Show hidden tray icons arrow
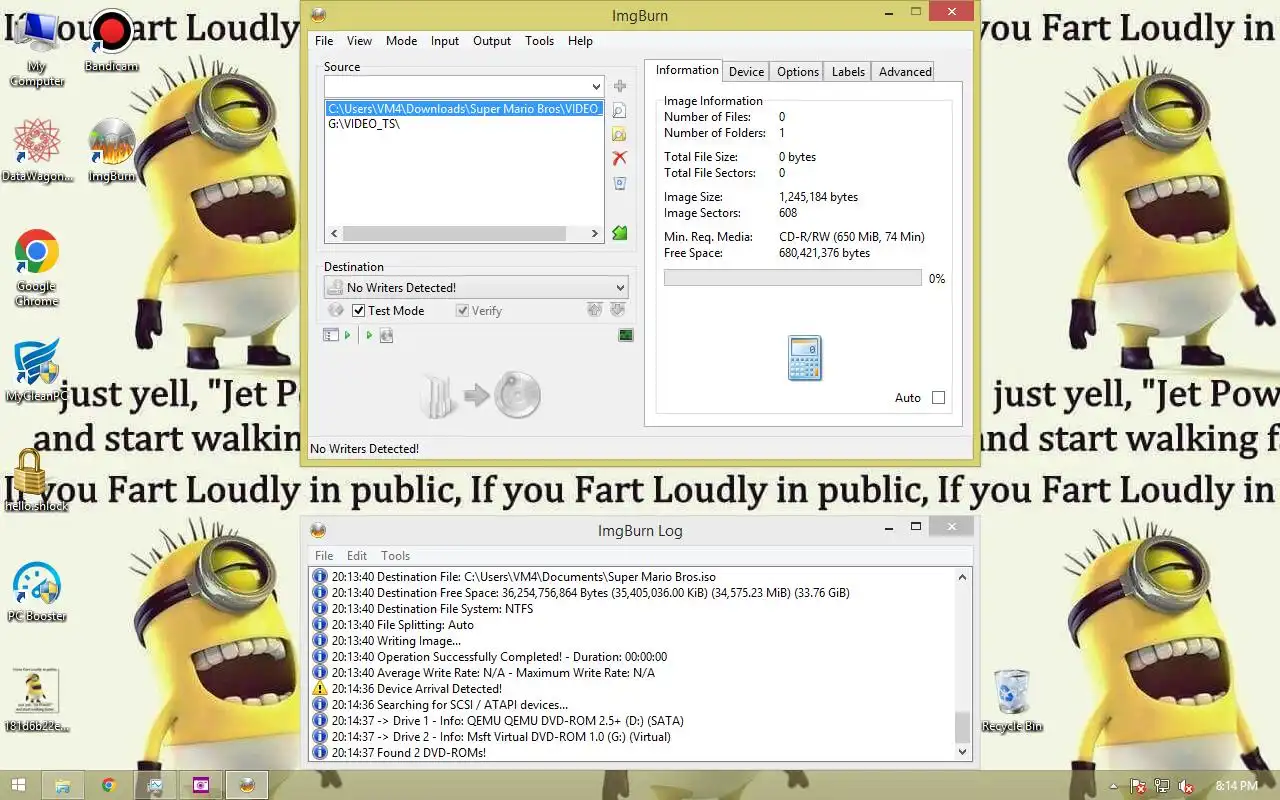This screenshot has width=1280, height=800. click(x=1114, y=786)
